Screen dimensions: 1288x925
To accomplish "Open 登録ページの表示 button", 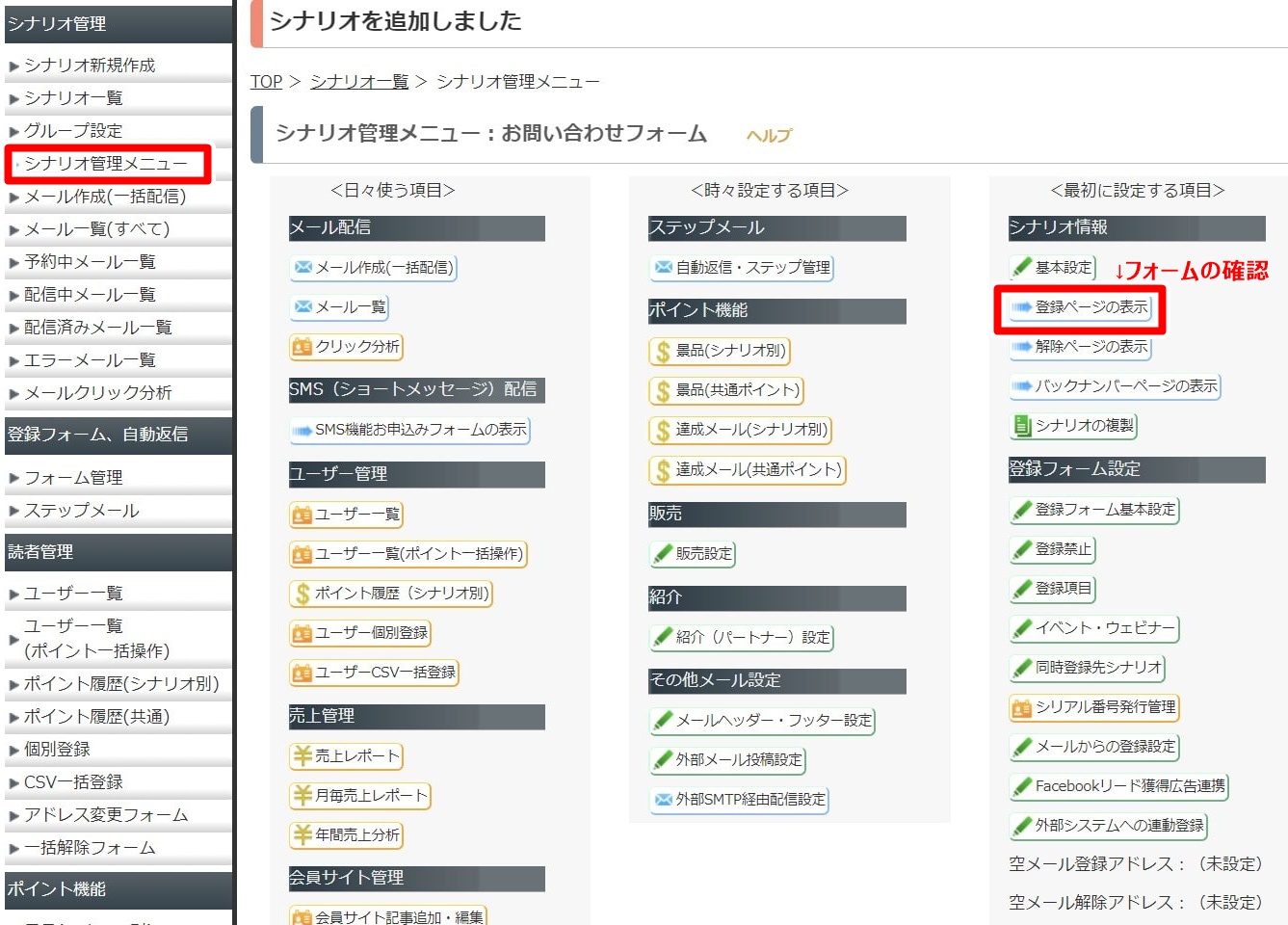I will pyautogui.click(x=1080, y=307).
